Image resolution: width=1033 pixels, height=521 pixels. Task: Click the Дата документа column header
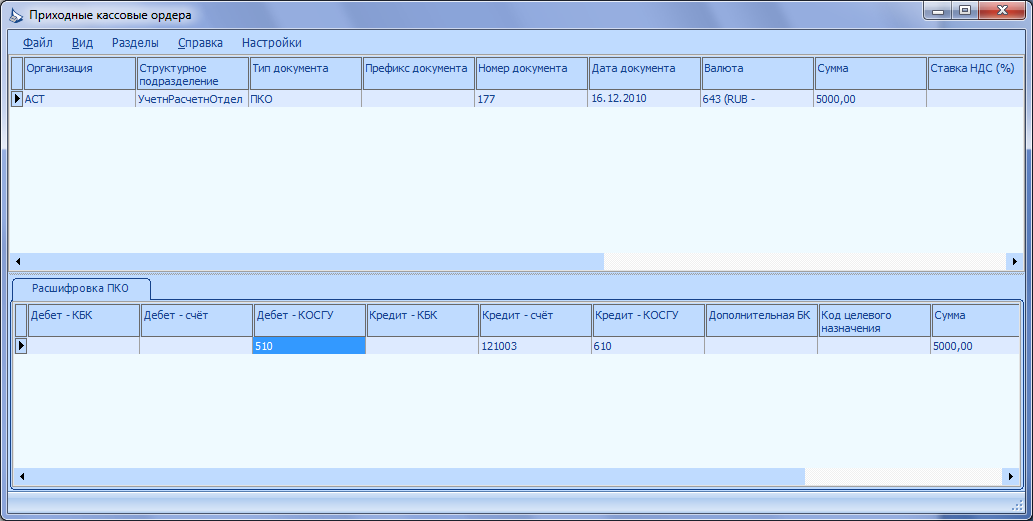[x=645, y=74]
